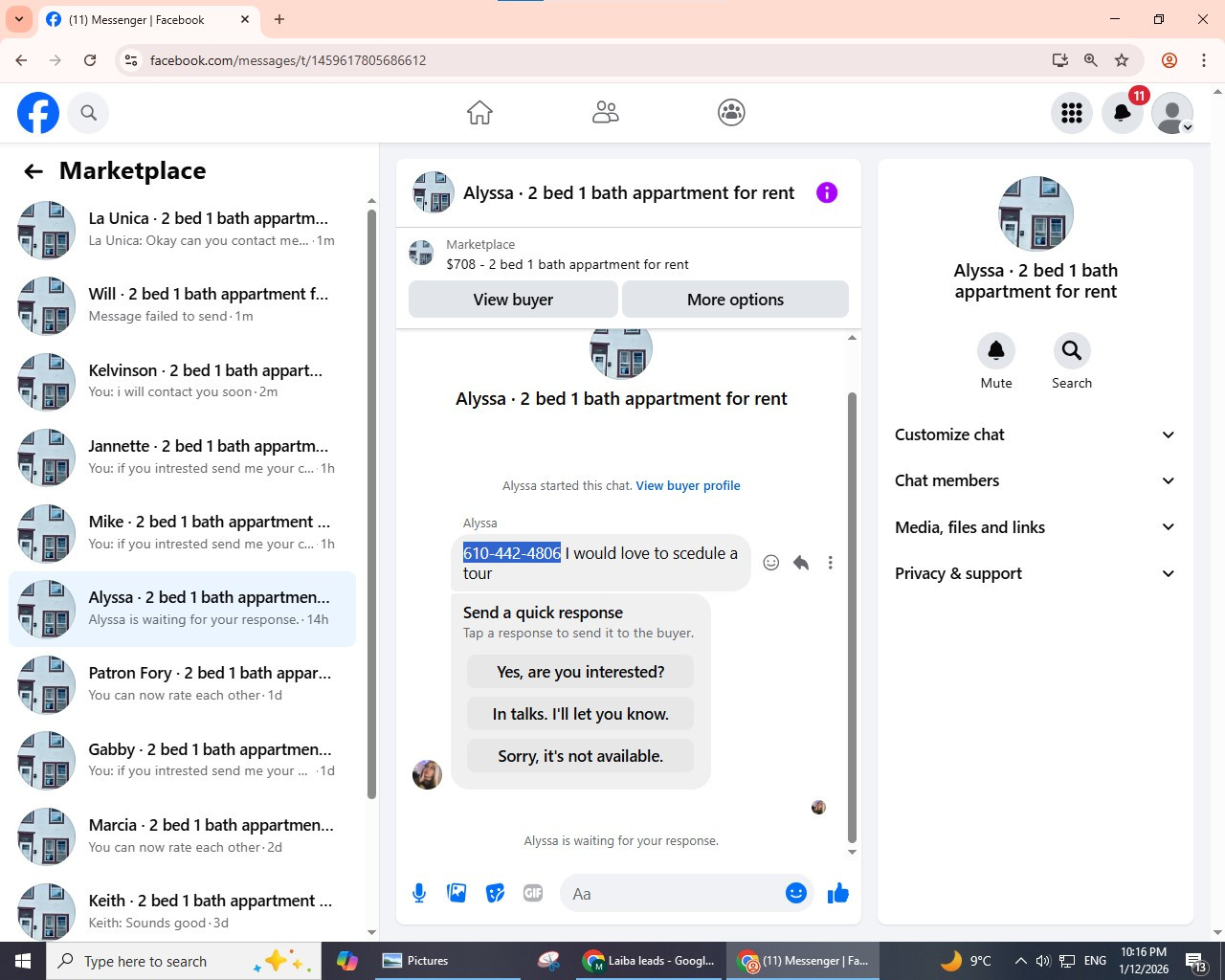1225x980 pixels.
Task: Send quick reply 'Yes, are you interested?'
Action: point(580,672)
